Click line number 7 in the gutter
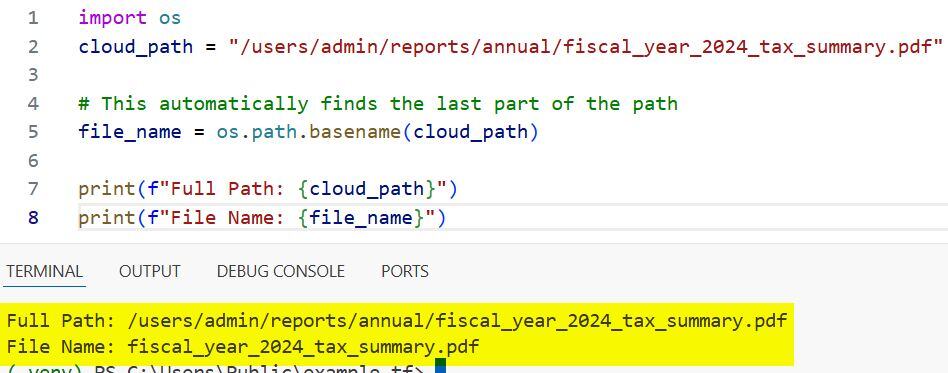Screen dimensions: 948x373 pos(33,189)
